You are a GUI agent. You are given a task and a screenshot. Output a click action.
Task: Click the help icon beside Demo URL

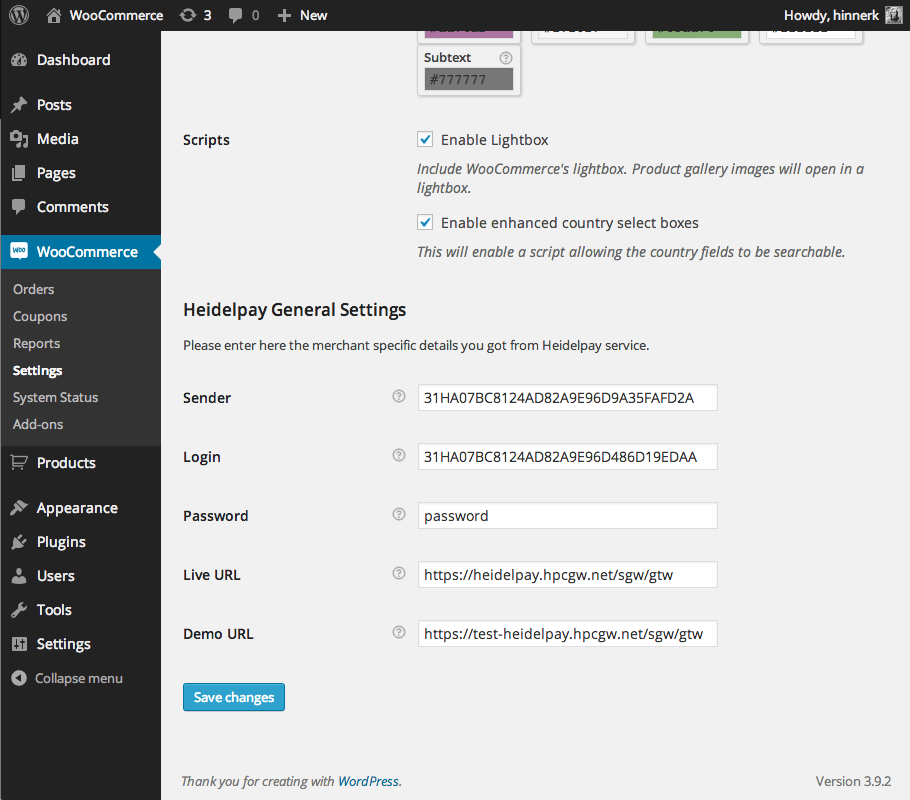tap(399, 633)
